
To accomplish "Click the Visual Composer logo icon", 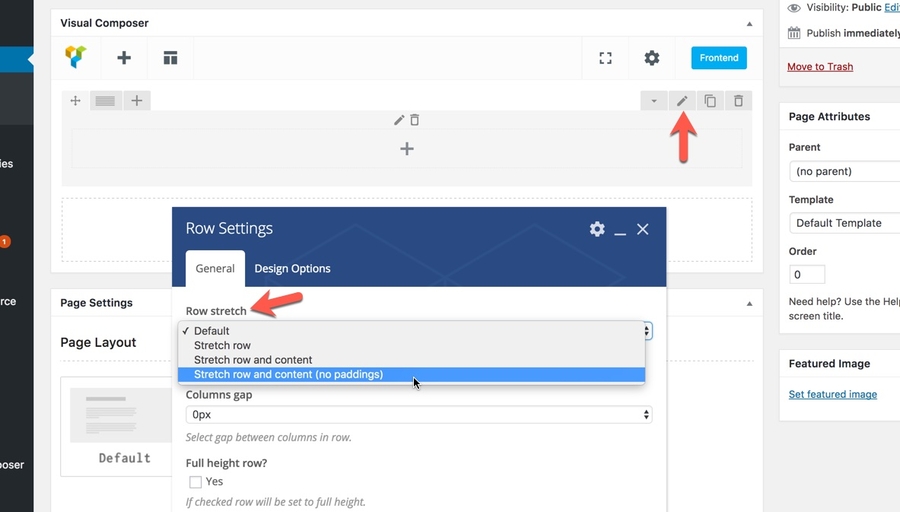I will click(x=75, y=58).
